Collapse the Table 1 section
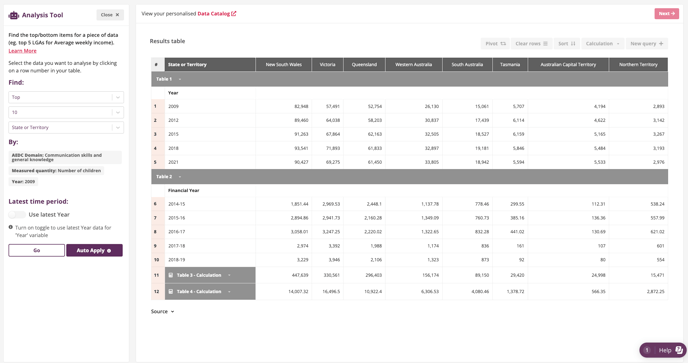Screen dimensions: 688x363 pos(179,79)
